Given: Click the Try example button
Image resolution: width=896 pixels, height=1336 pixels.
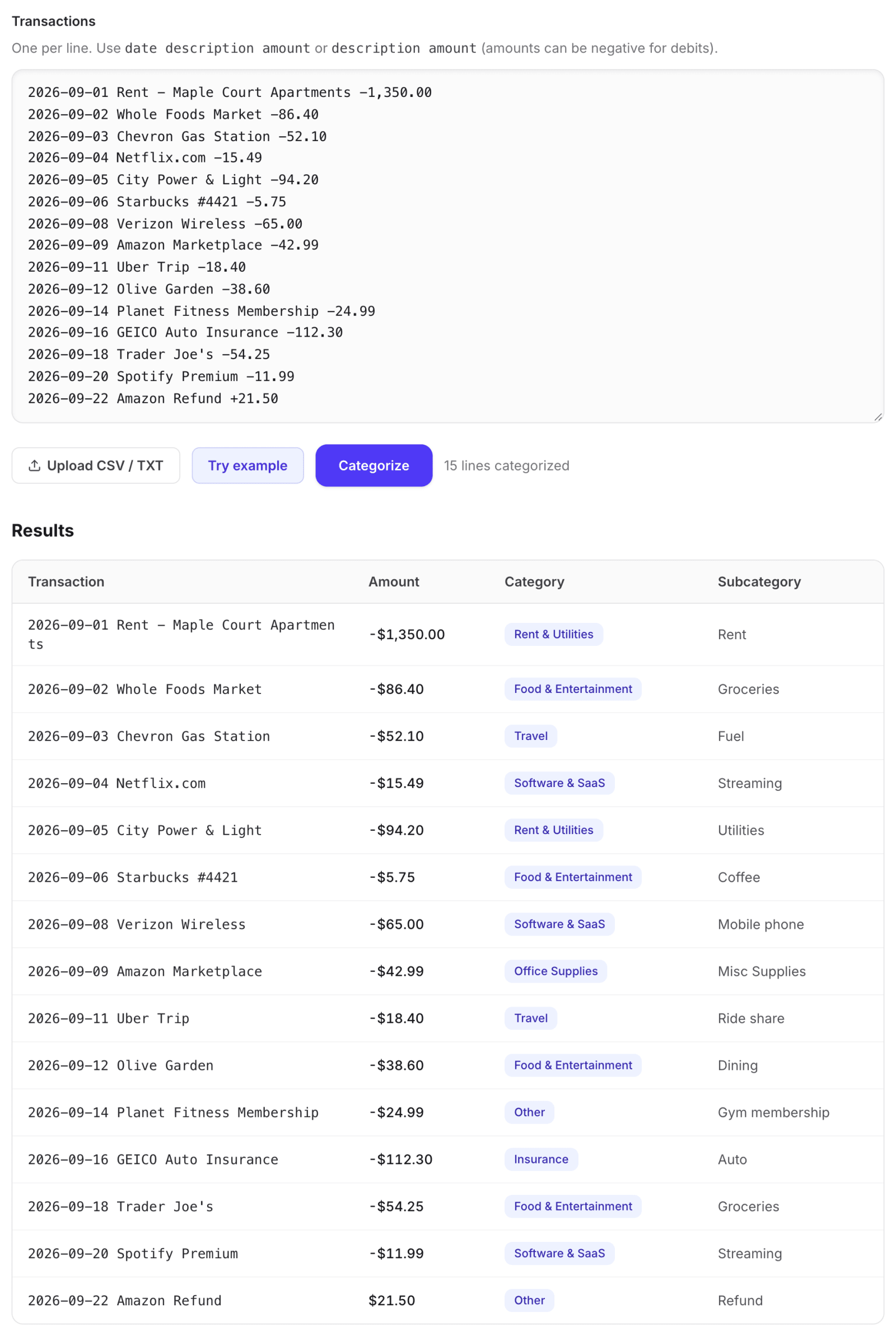Looking at the screenshot, I should tap(248, 465).
